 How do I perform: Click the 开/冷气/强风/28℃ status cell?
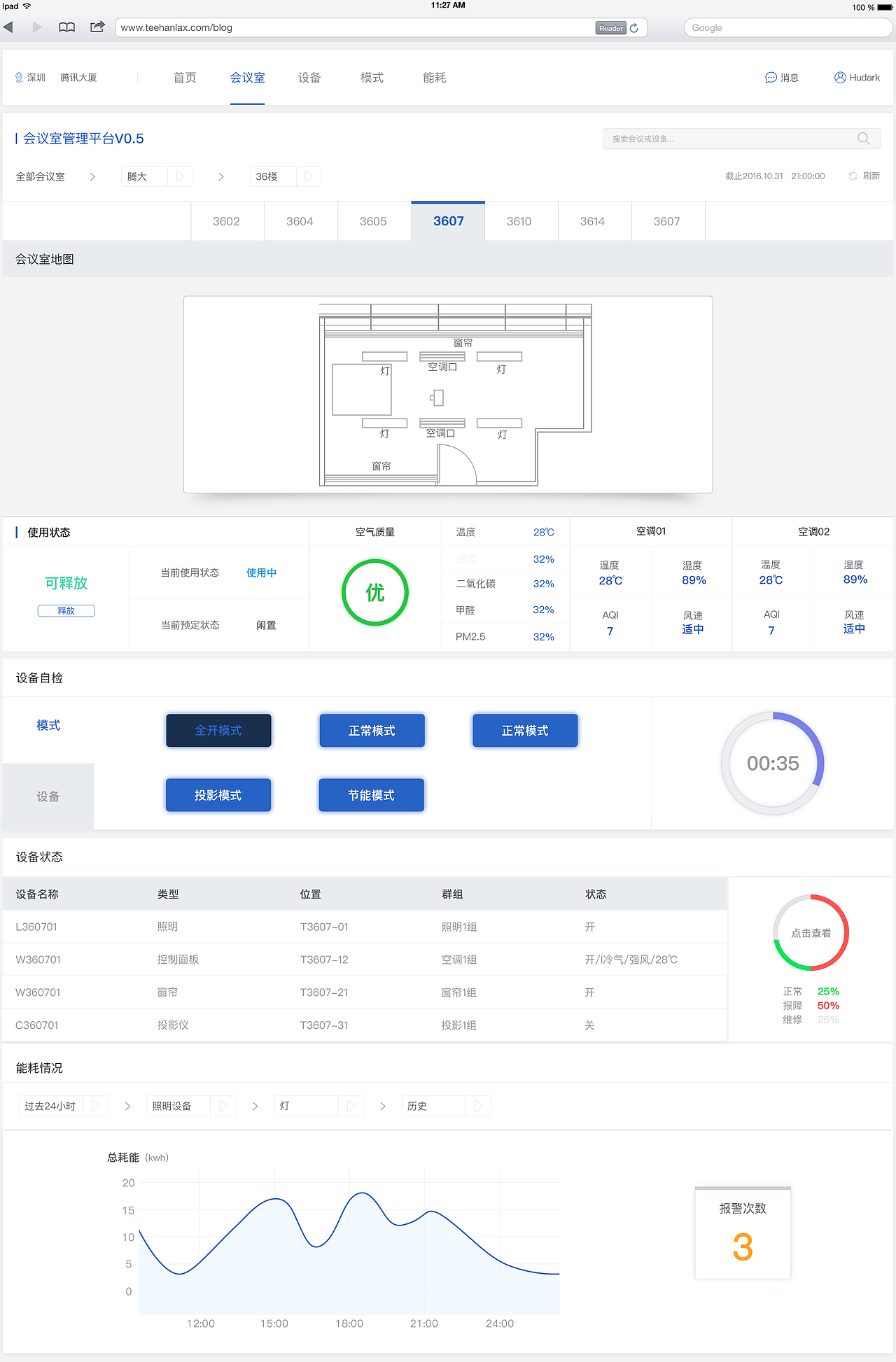coord(631,960)
